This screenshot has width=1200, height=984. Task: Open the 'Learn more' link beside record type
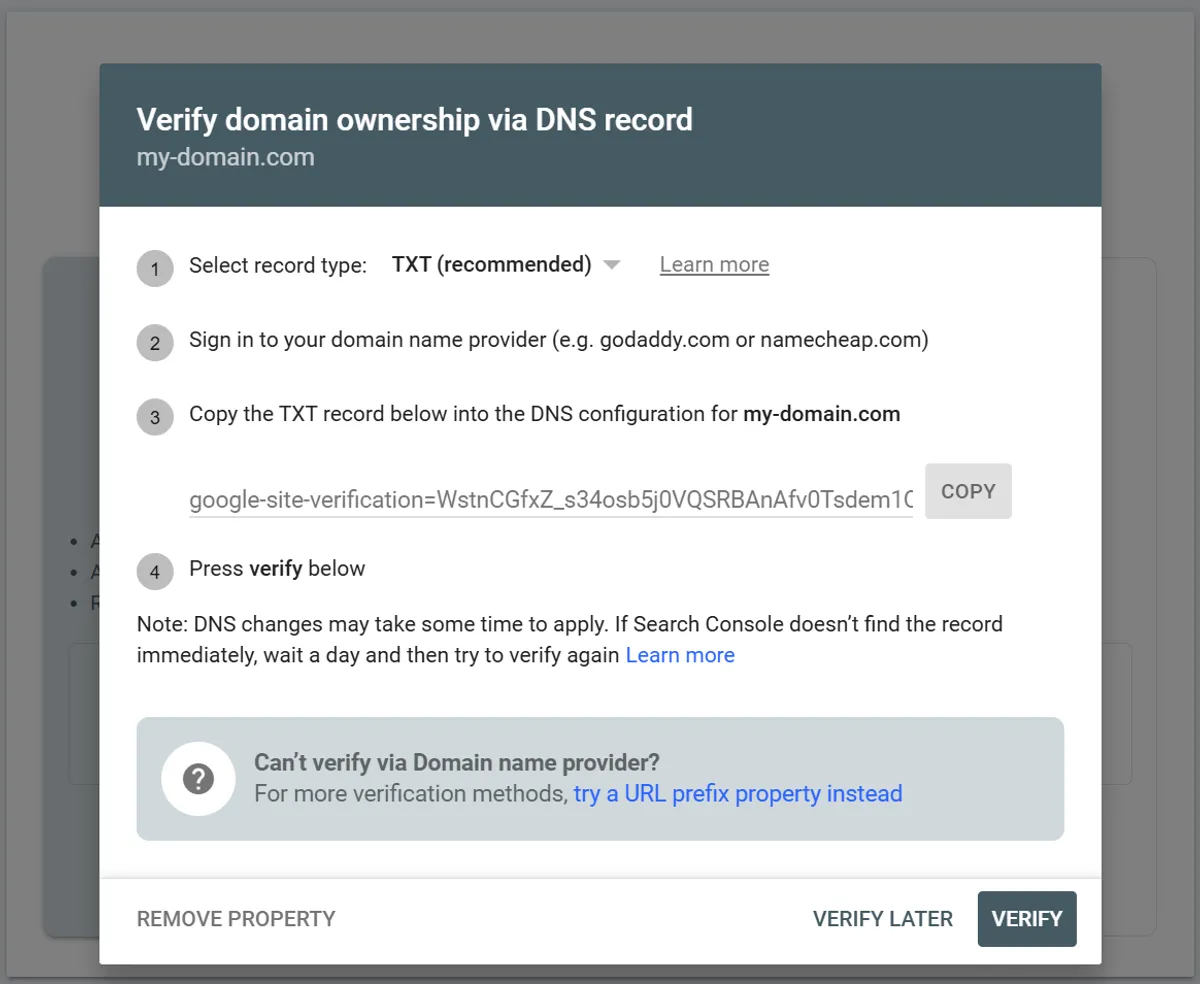coord(714,264)
